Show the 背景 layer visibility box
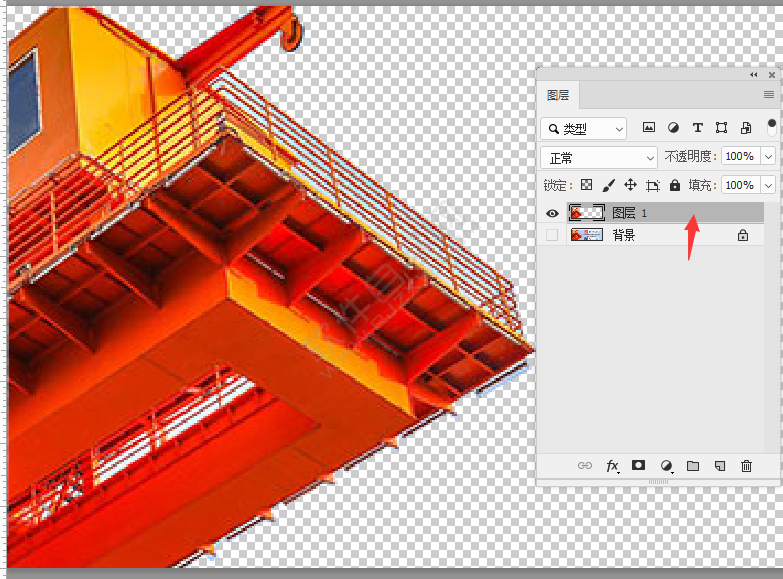This screenshot has height=579, width=783. pos(552,235)
